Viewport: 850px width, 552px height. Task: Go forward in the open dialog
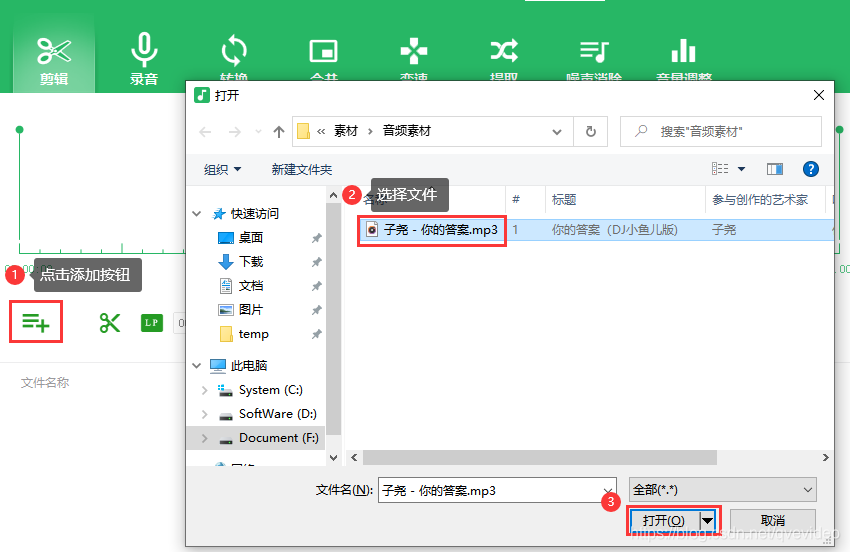[x=234, y=132]
